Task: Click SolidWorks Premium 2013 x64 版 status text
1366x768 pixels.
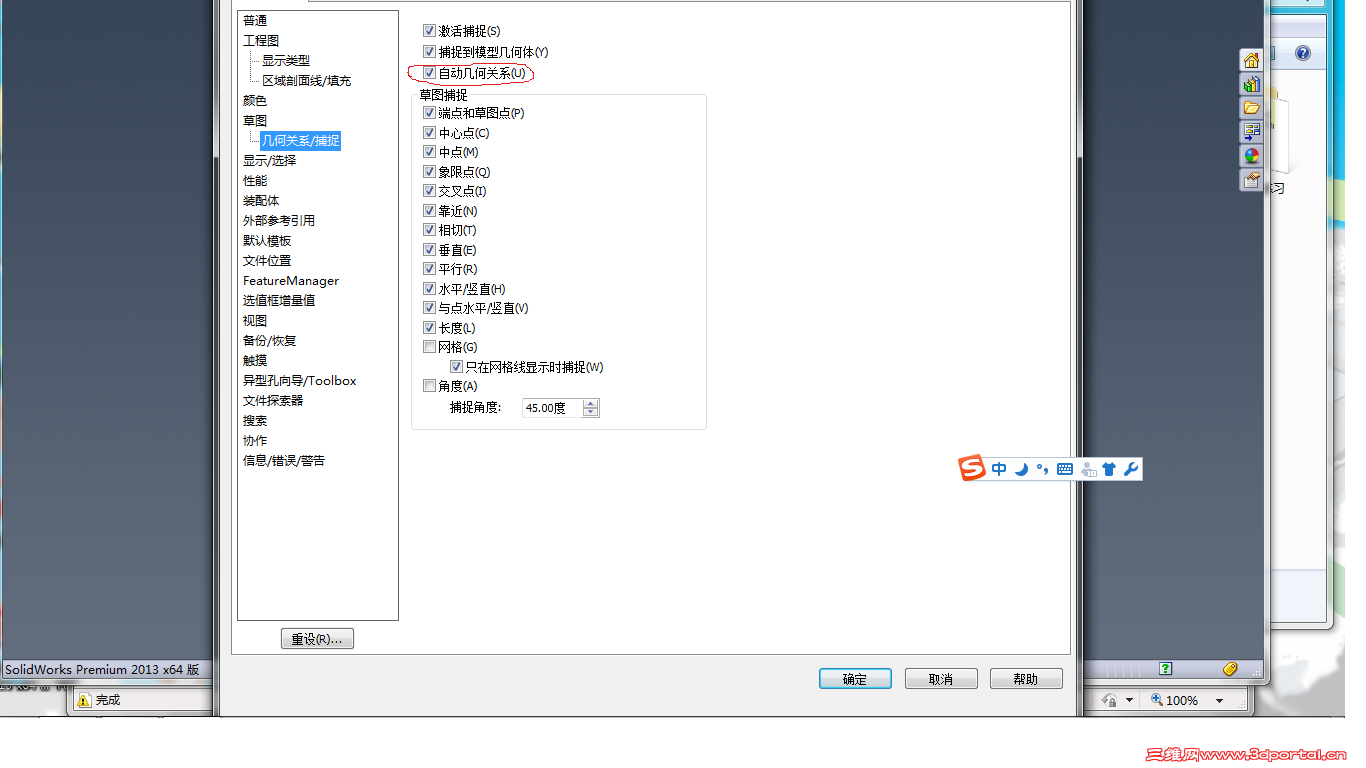Action: pos(102,669)
